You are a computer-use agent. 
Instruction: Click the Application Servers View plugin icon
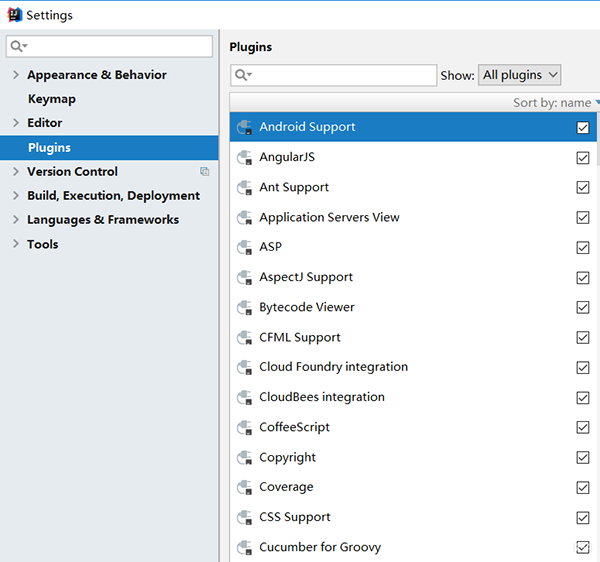(x=245, y=218)
